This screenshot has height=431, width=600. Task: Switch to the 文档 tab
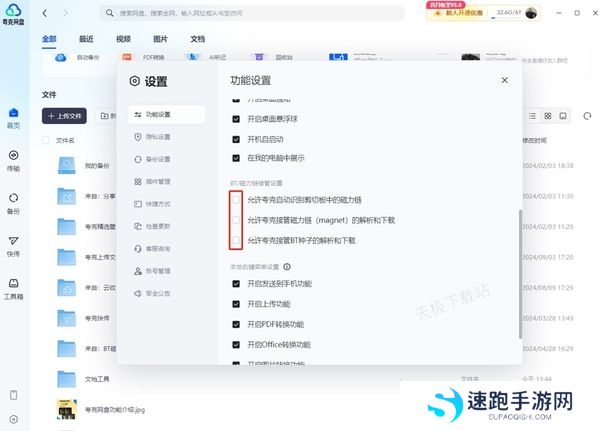(x=197, y=39)
